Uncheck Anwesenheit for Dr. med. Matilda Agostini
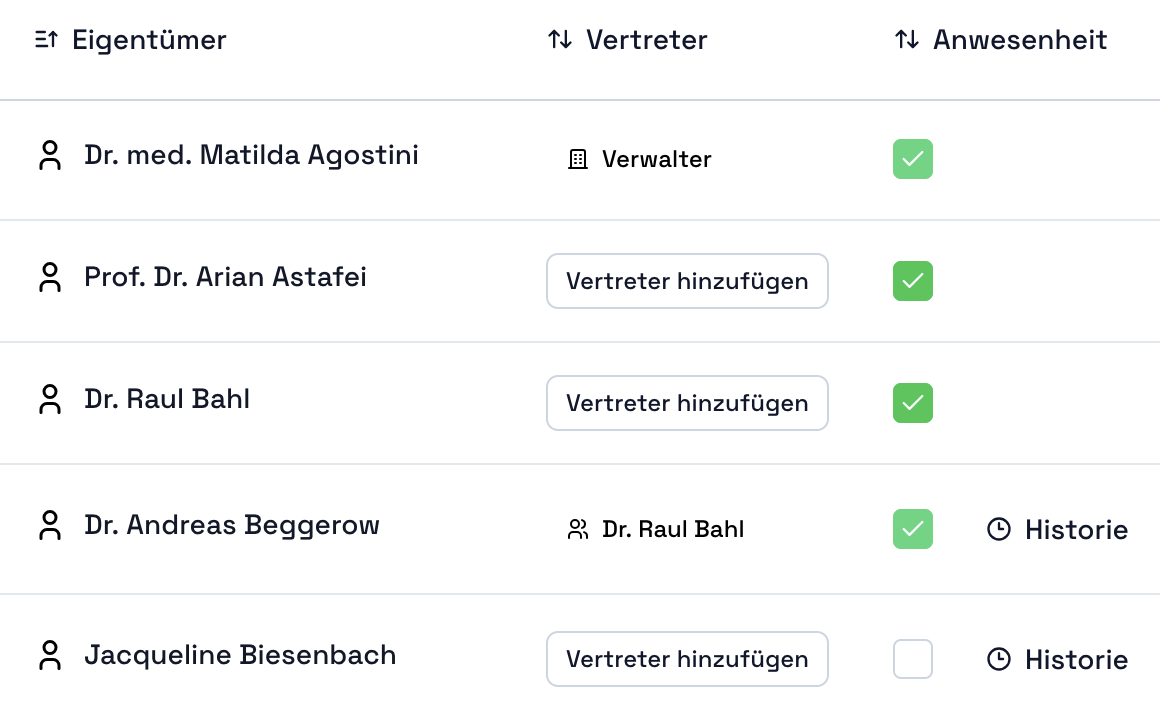Viewport: 1160px width, 720px height. pos(912,159)
